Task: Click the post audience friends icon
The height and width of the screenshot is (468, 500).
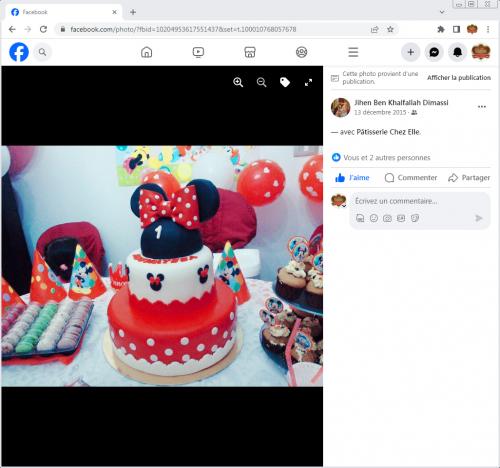Action: (x=414, y=113)
